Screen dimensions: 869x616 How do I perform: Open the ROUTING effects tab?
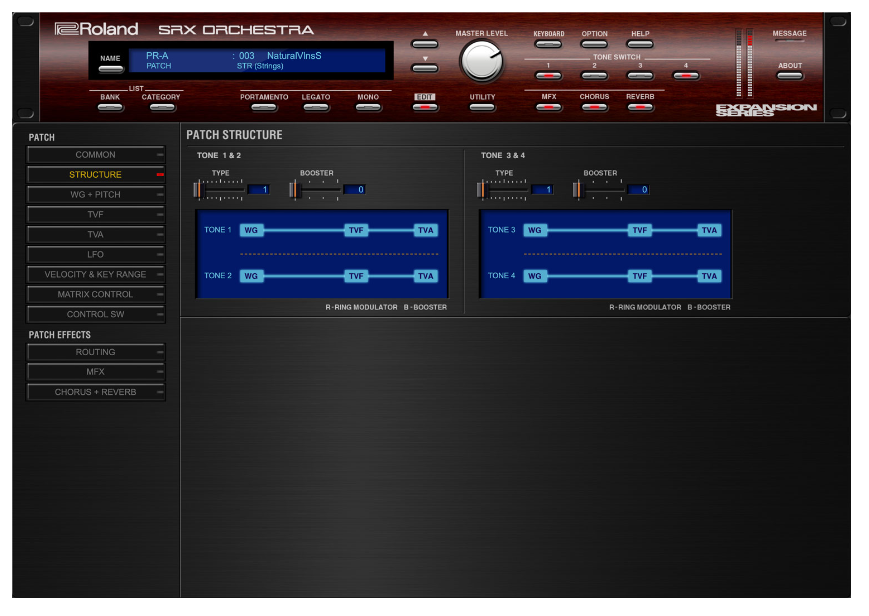[x=96, y=352]
